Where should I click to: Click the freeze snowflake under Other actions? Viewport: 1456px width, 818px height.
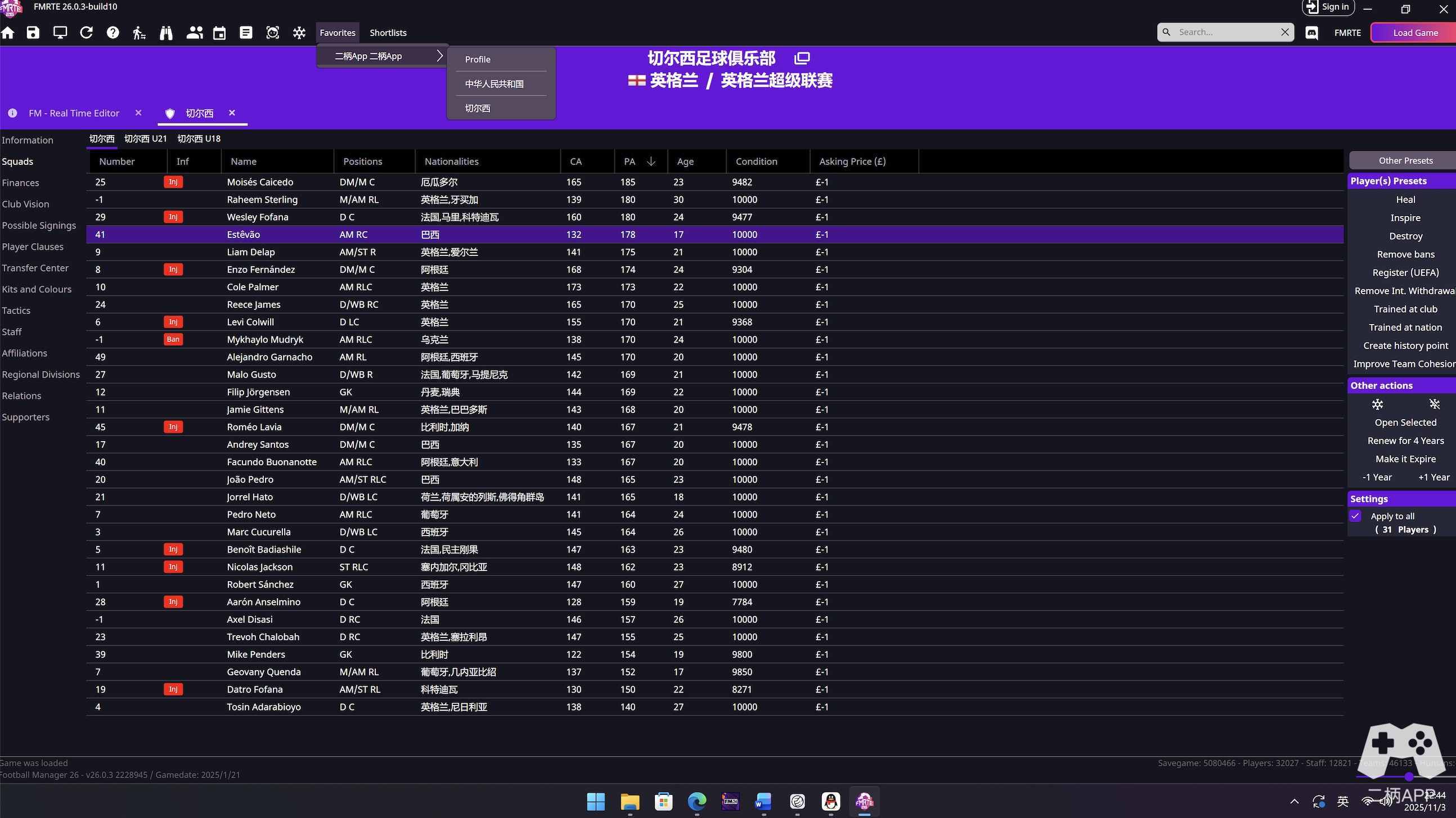[1377, 404]
